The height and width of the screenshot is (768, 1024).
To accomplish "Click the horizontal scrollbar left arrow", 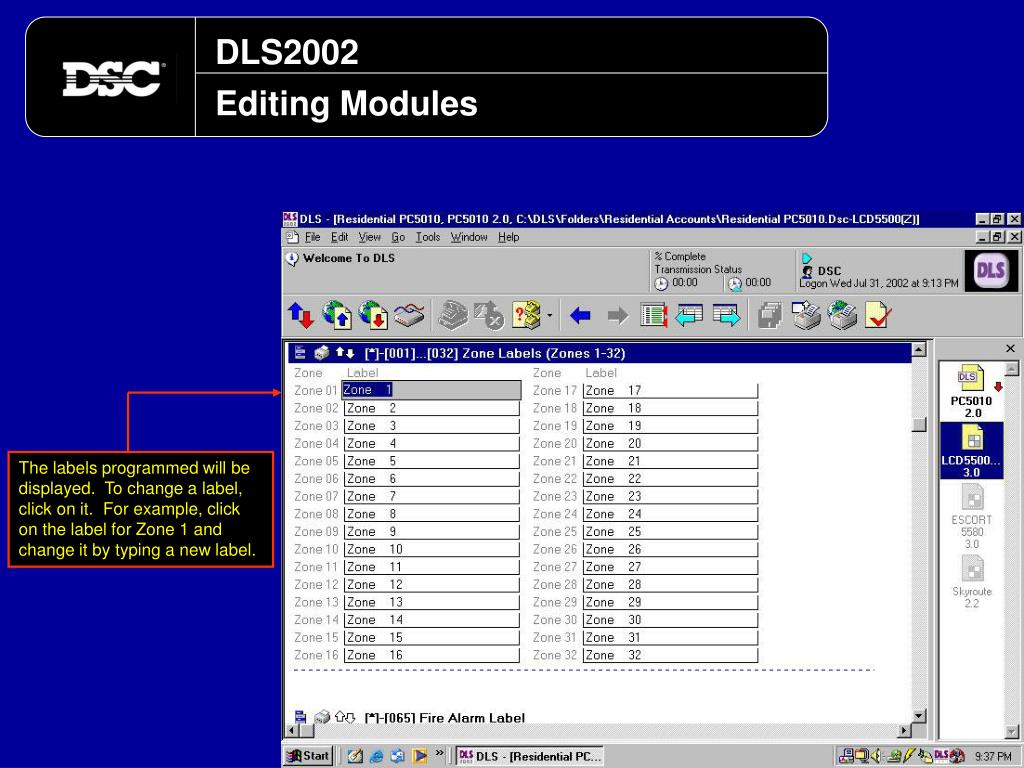I will pyautogui.click(x=293, y=731).
